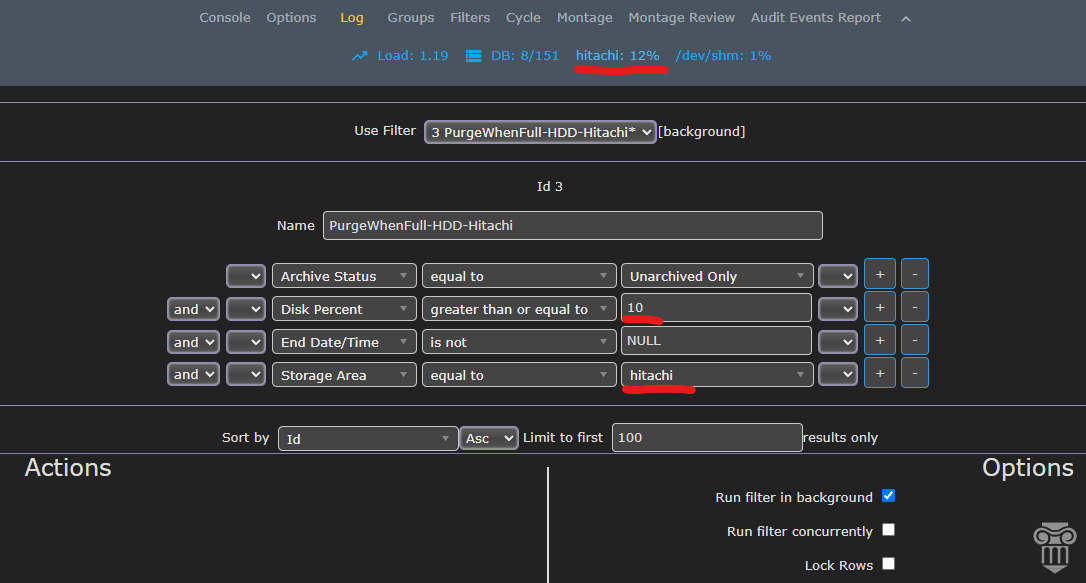The width and height of the screenshot is (1086, 583).
Task: Open the Unarchived Only value dropdown
Action: 717,276
